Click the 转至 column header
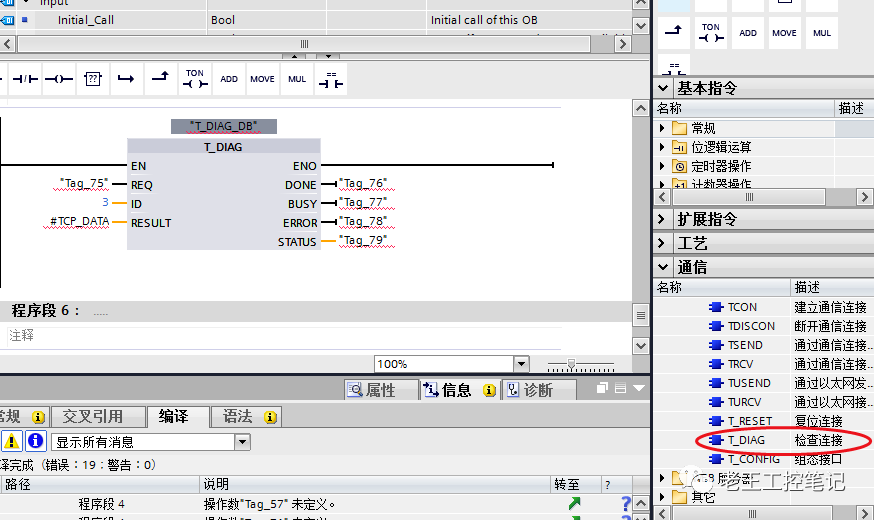 (x=576, y=484)
